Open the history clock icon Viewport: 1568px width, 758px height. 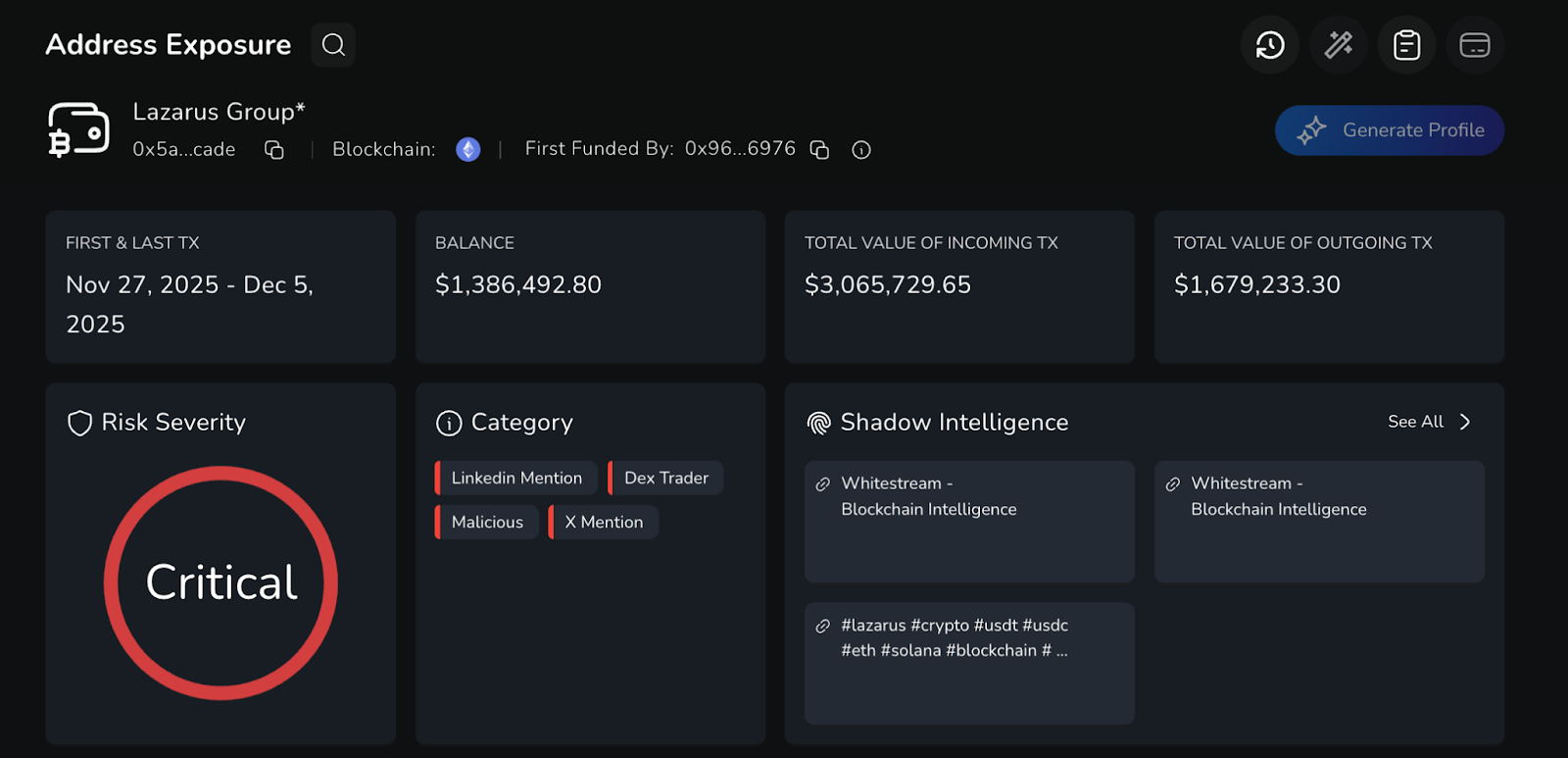(x=1270, y=45)
